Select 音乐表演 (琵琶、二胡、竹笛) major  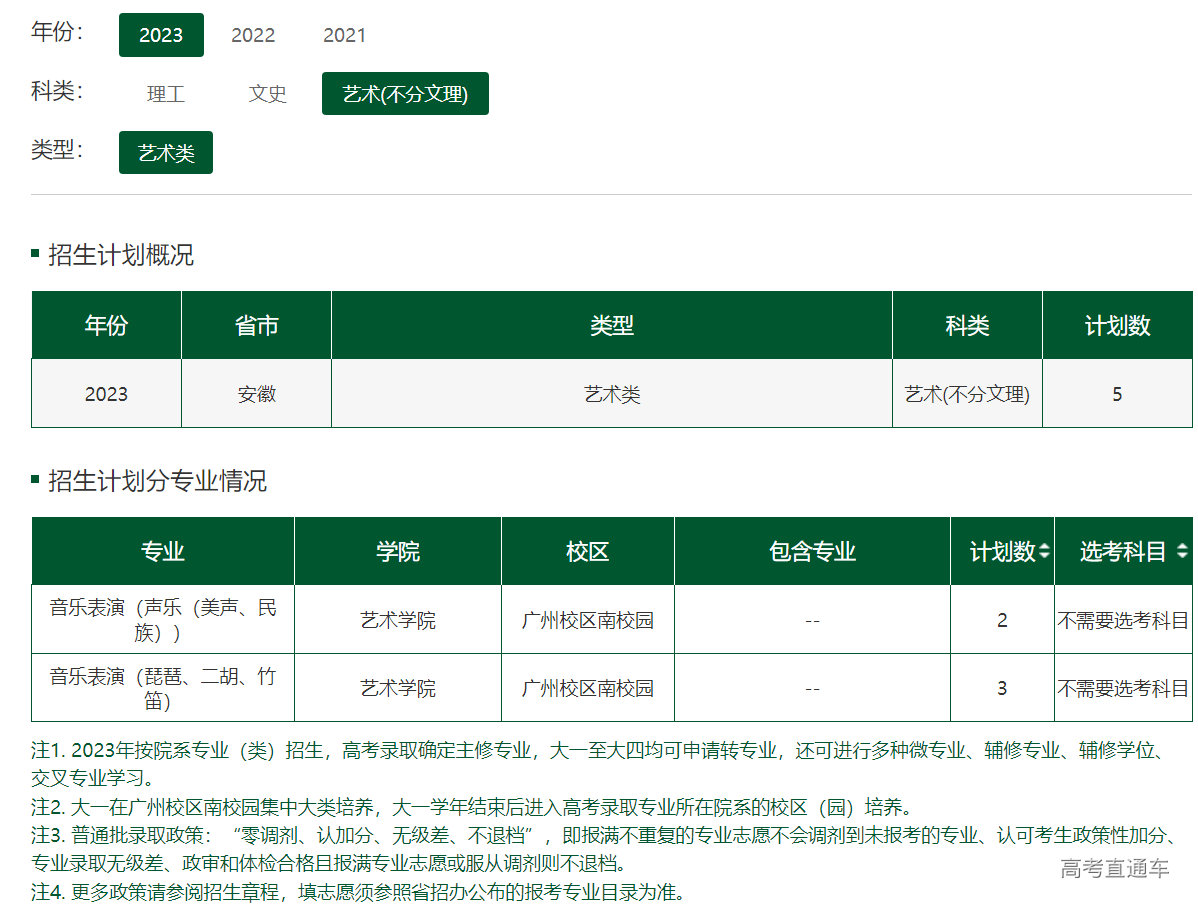tap(163, 688)
